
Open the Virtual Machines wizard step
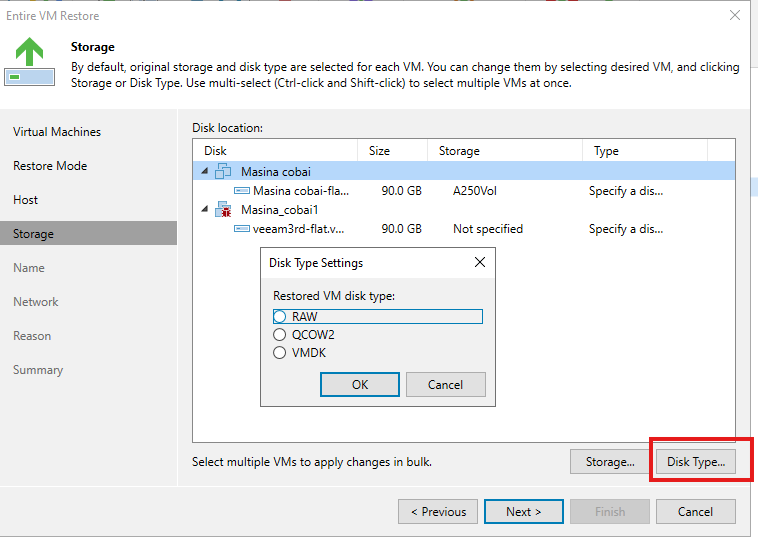(x=57, y=132)
